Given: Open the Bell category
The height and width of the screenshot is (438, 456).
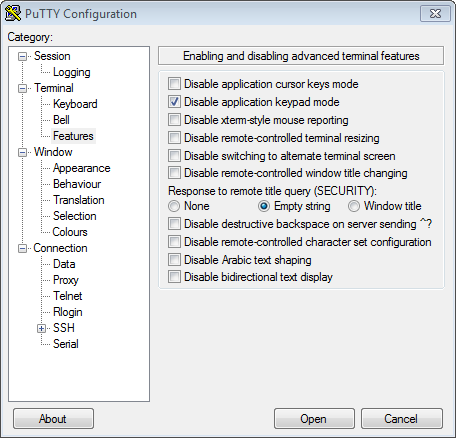Looking at the screenshot, I should (x=61, y=120).
